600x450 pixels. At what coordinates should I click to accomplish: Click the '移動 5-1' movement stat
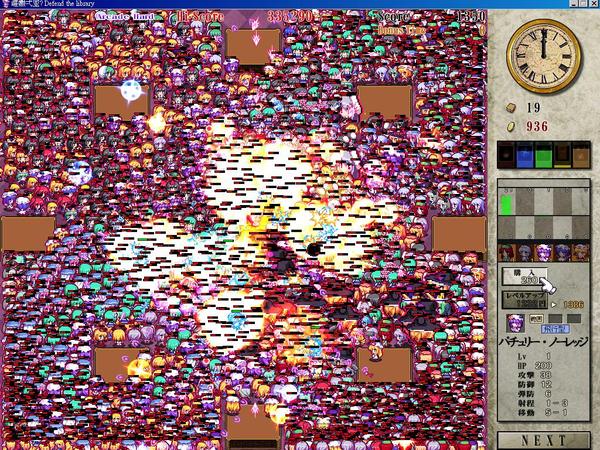pyautogui.click(x=543, y=412)
